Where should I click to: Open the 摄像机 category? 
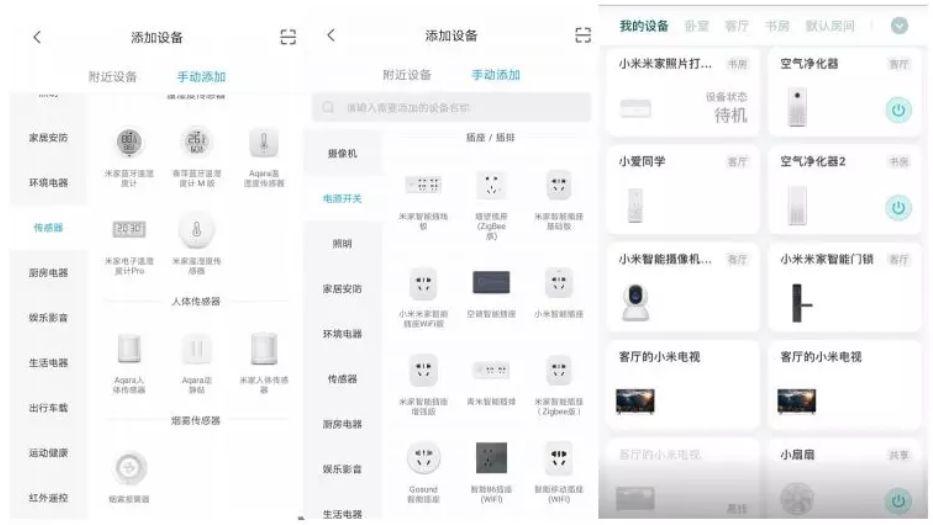pos(343,153)
